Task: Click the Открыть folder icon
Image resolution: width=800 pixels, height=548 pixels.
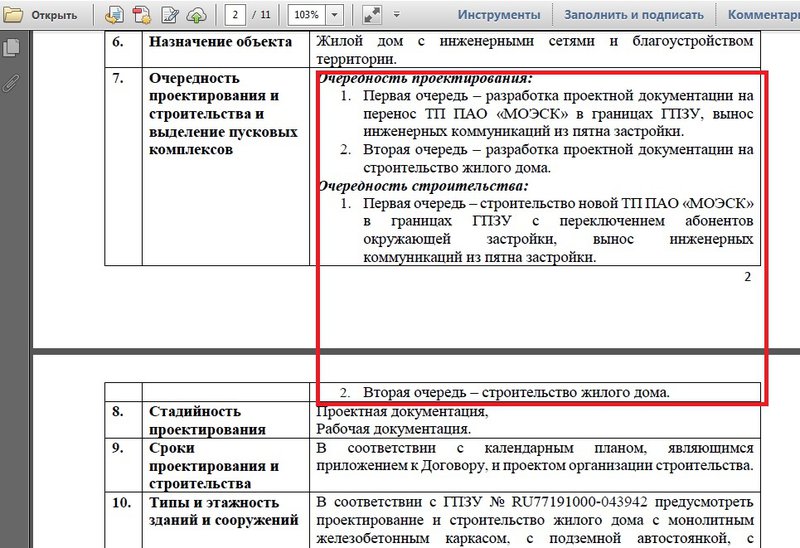Action: (x=13, y=15)
